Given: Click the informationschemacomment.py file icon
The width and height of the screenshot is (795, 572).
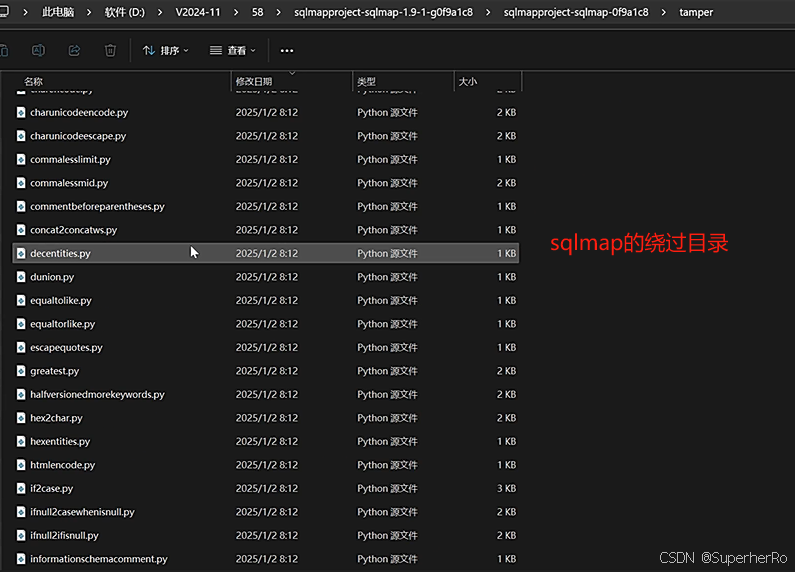Looking at the screenshot, I should point(21,559).
